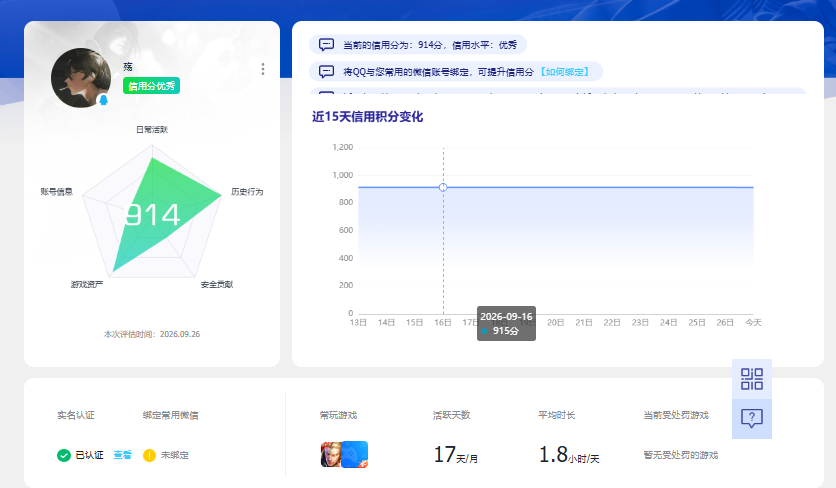Click the QQ penguin badge on avatar
The image size is (836, 488).
pos(103,100)
